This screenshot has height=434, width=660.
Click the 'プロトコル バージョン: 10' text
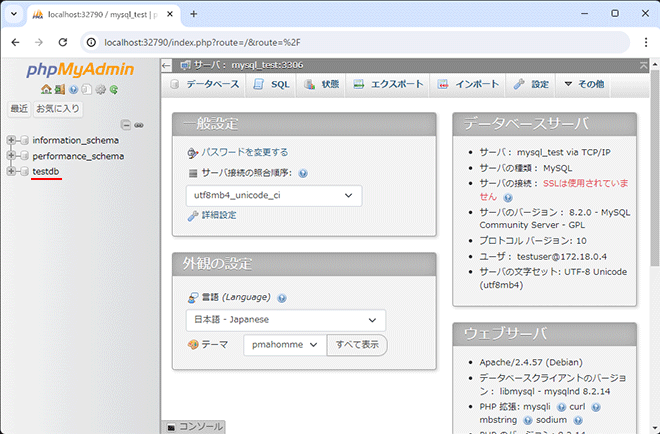(533, 241)
